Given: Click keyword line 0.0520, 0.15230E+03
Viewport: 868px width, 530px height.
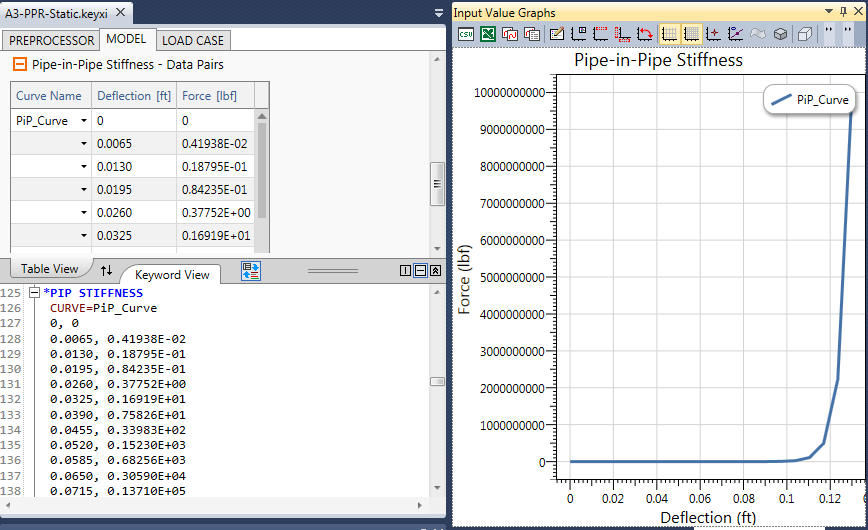Looking at the screenshot, I should (118, 445).
